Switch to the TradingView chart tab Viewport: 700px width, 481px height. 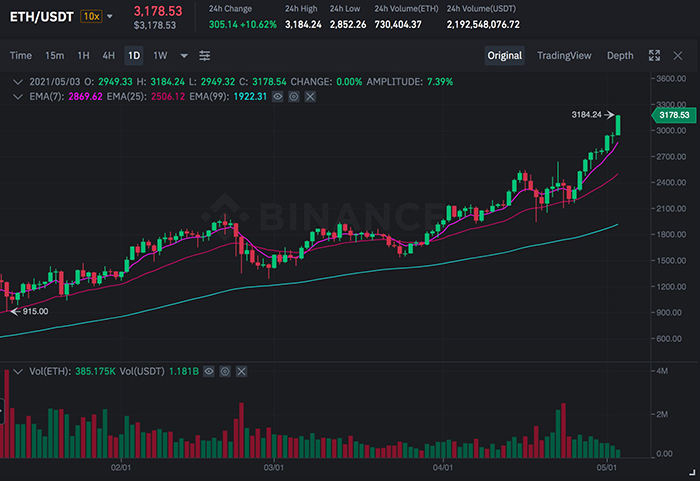click(x=565, y=55)
